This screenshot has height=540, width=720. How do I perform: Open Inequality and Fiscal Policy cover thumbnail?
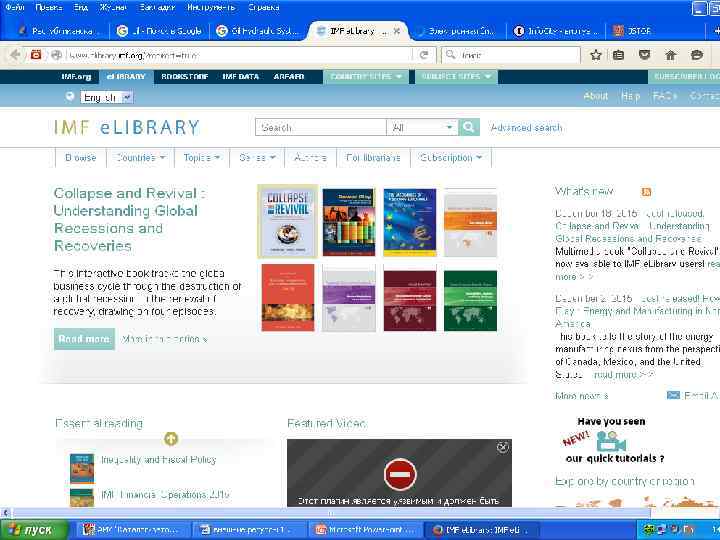coord(82,468)
